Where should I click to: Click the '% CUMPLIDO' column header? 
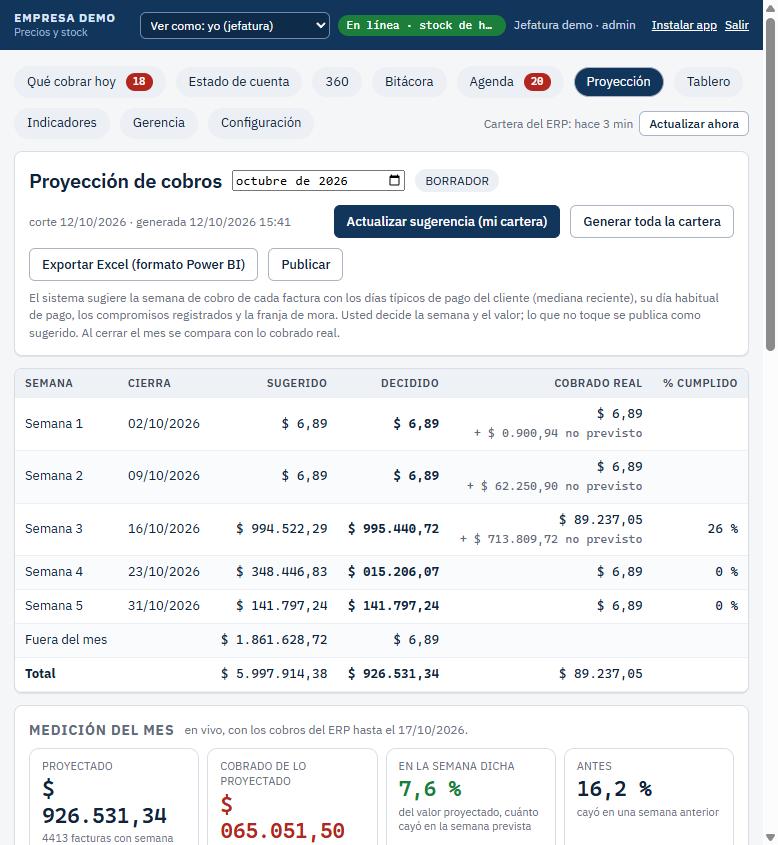[x=700, y=383]
